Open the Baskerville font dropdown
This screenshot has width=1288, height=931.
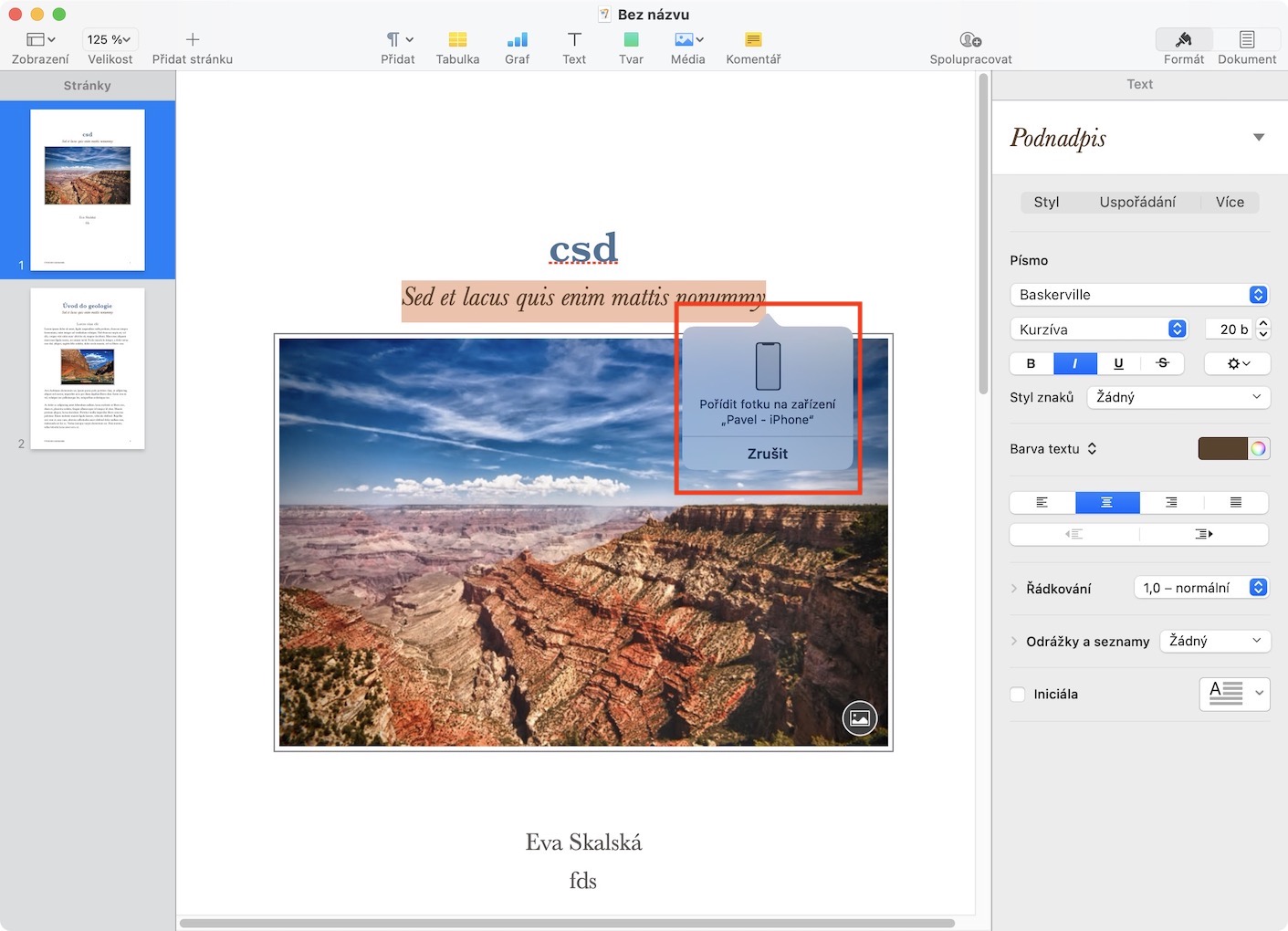[1139, 295]
